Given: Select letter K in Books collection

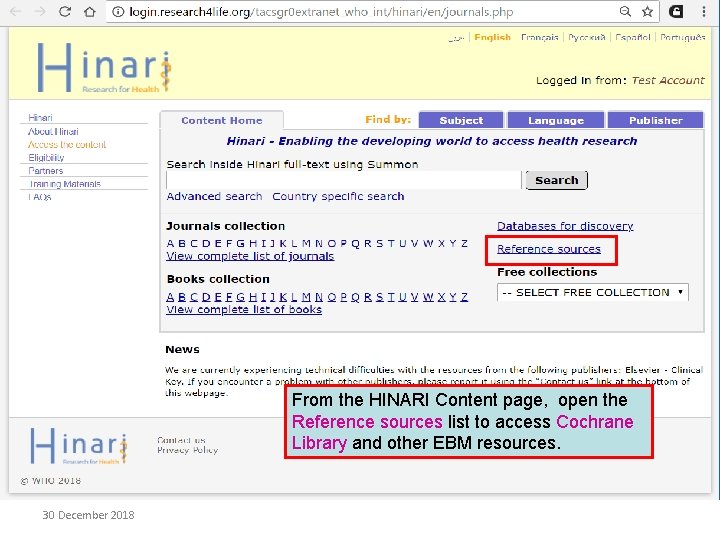Looking at the screenshot, I should (x=283, y=297).
